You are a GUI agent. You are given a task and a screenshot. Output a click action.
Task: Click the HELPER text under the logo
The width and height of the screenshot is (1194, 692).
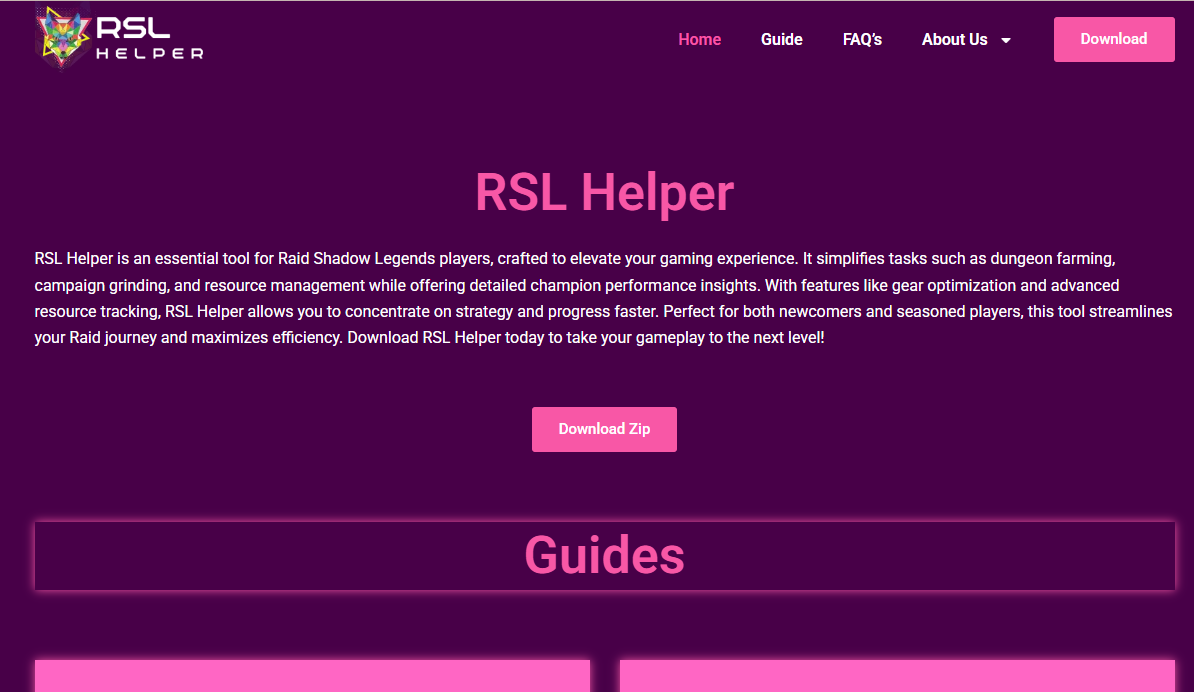click(x=150, y=54)
